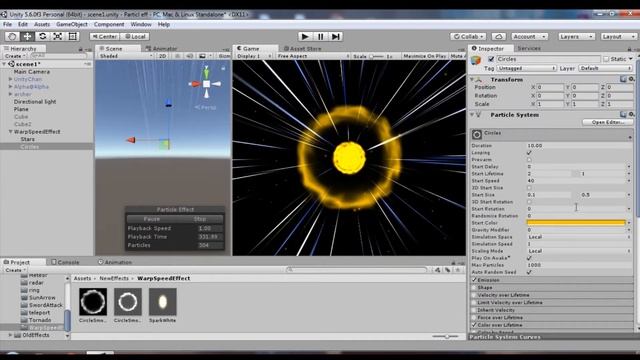Select the Rotate tool
This screenshot has width=640, height=360.
pyautogui.click(x=42, y=36)
